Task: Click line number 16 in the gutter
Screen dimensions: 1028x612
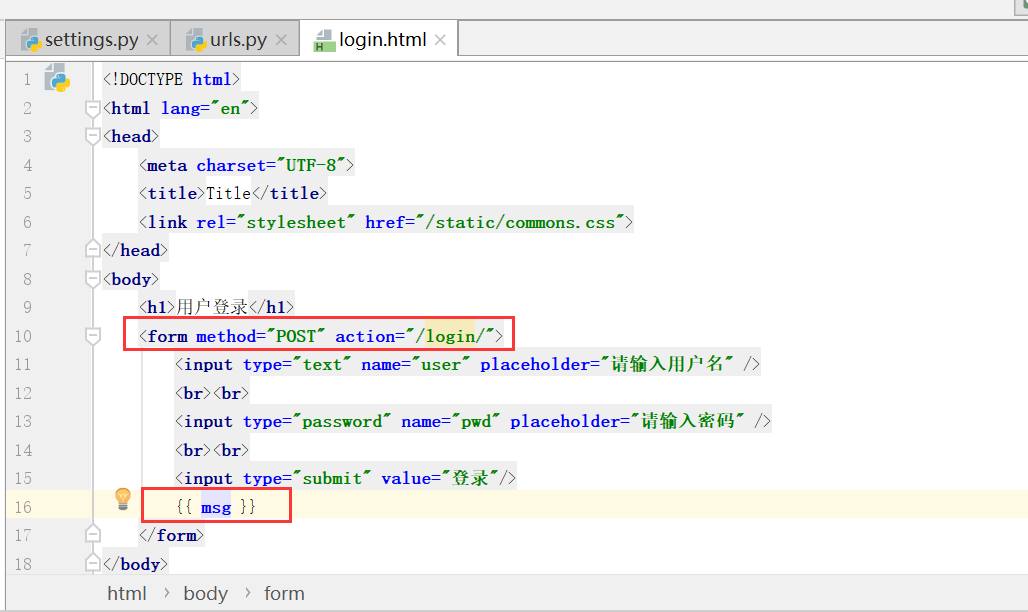Action: pos(23,507)
